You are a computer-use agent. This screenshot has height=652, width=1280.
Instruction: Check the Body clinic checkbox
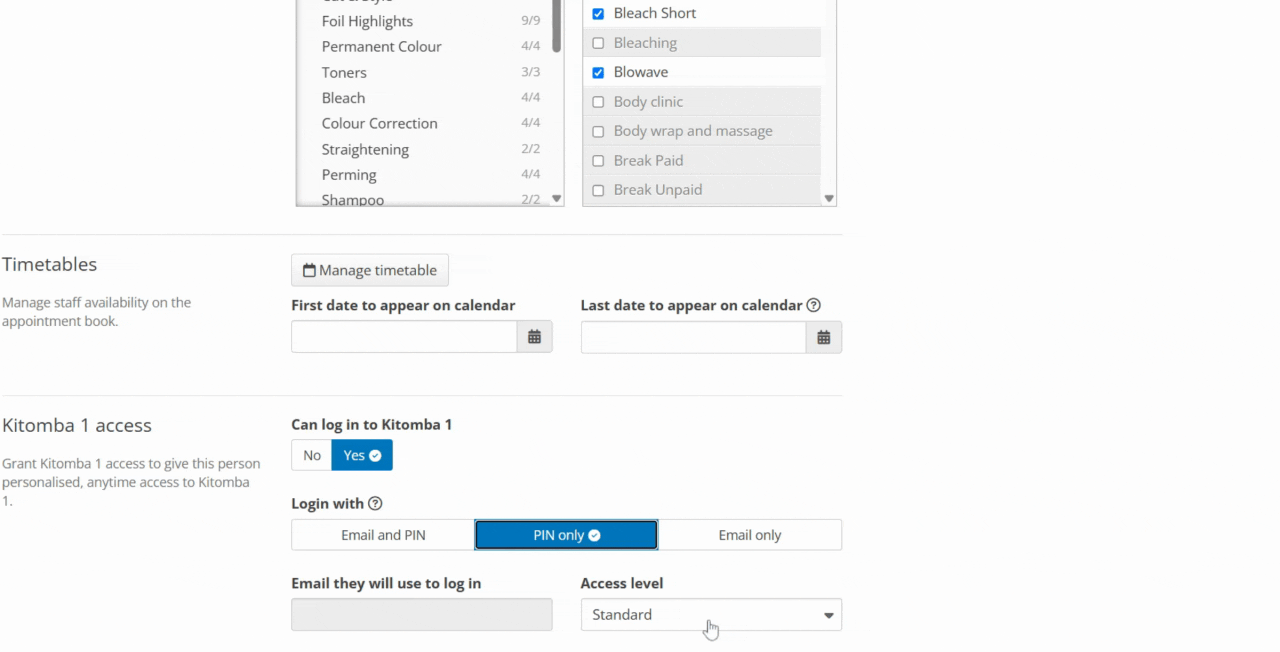pos(598,102)
